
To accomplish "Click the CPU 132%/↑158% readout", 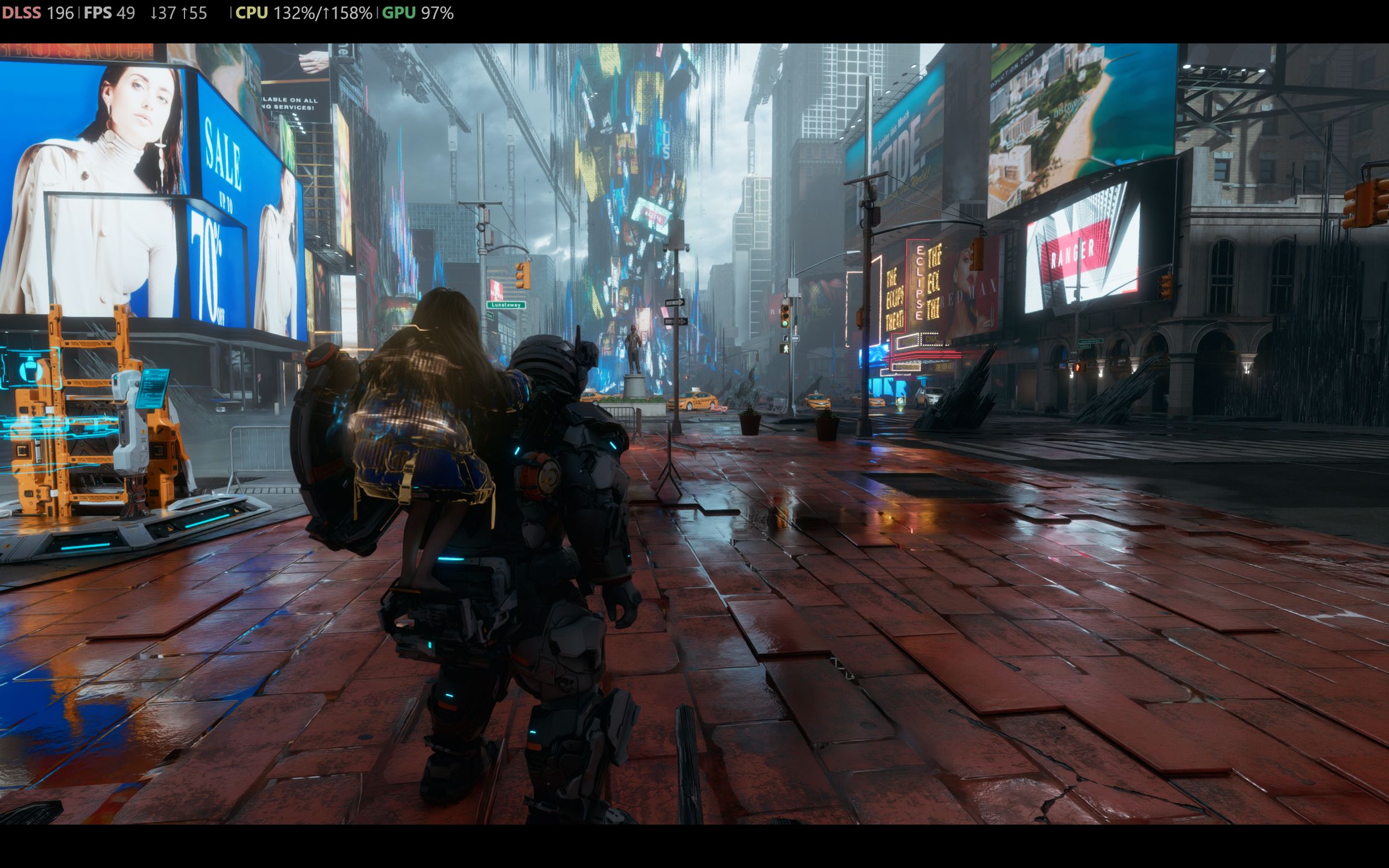I will click(304, 13).
